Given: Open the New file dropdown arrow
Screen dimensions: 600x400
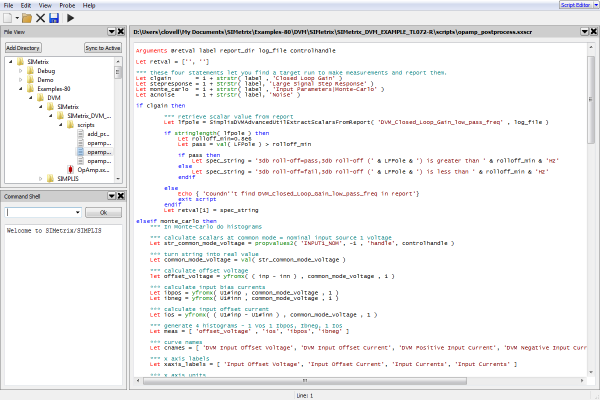Looking at the screenshot, I should tap(17, 18).
